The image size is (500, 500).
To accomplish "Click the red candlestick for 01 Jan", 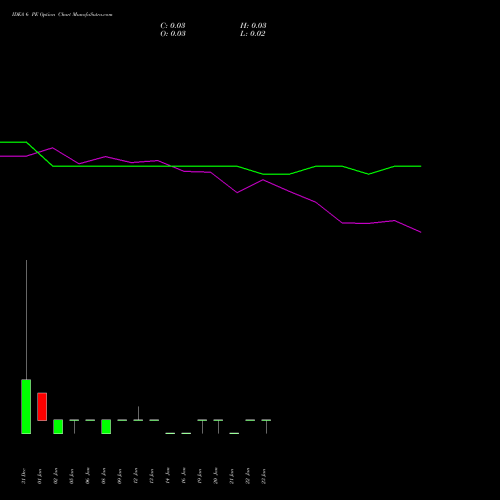I will (42, 407).
